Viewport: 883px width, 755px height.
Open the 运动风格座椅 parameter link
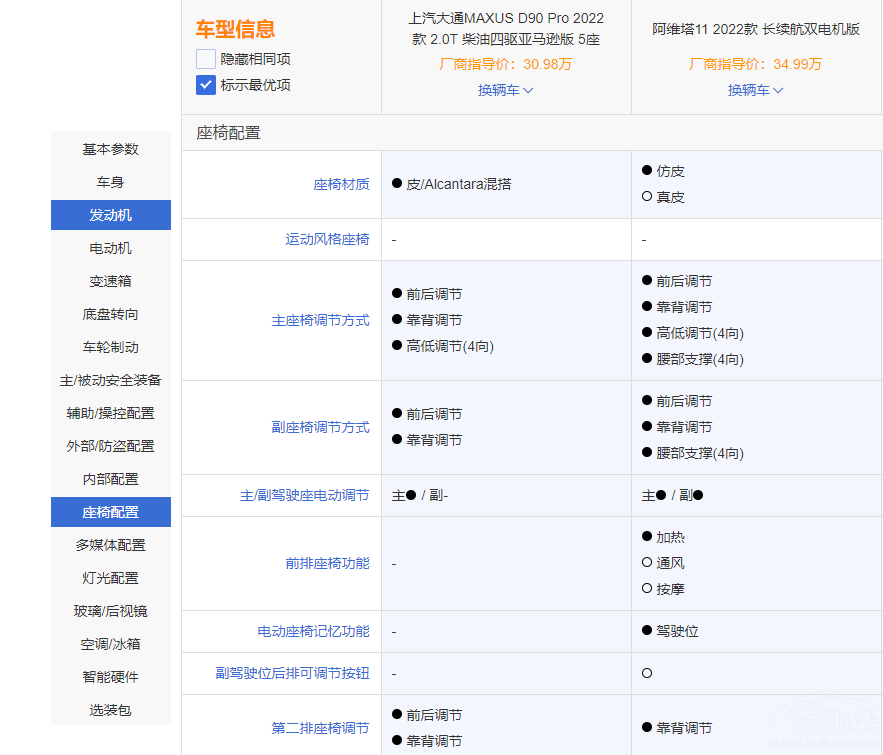(327, 239)
